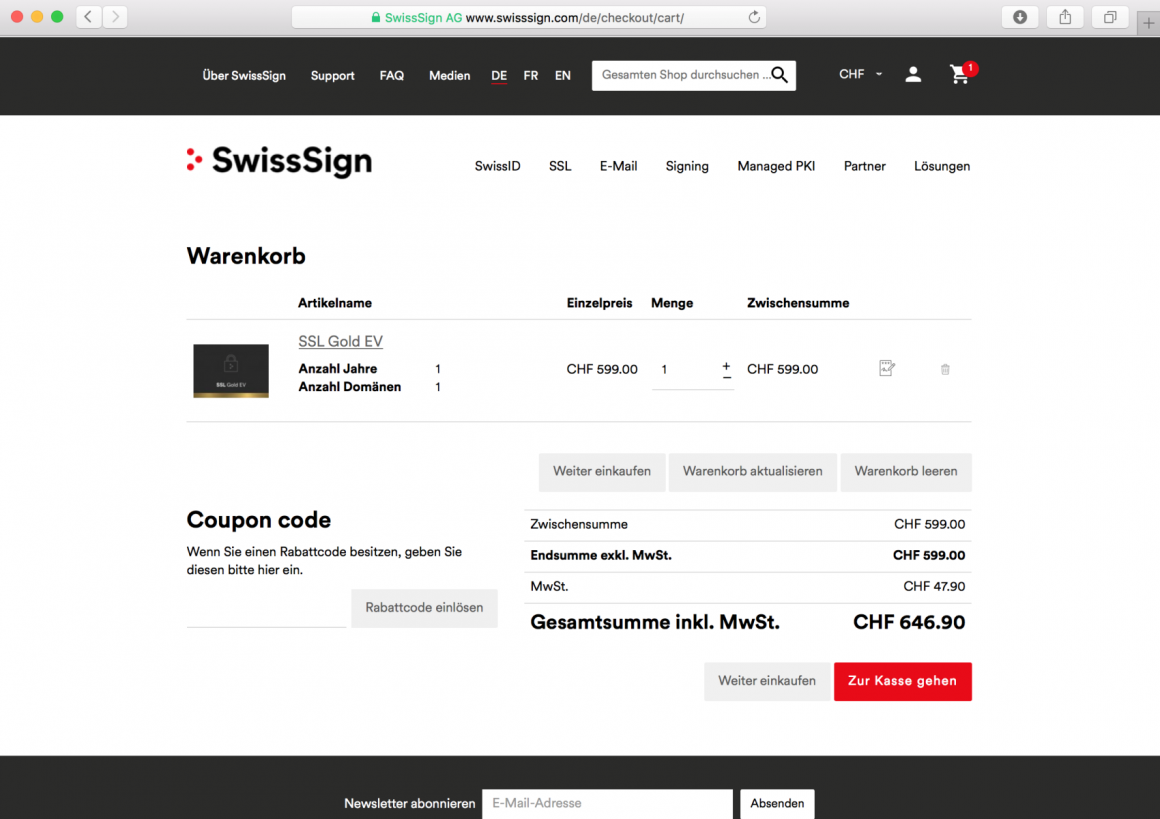The image size is (1160, 819).
Task: Open the user account icon
Action: (x=913, y=74)
